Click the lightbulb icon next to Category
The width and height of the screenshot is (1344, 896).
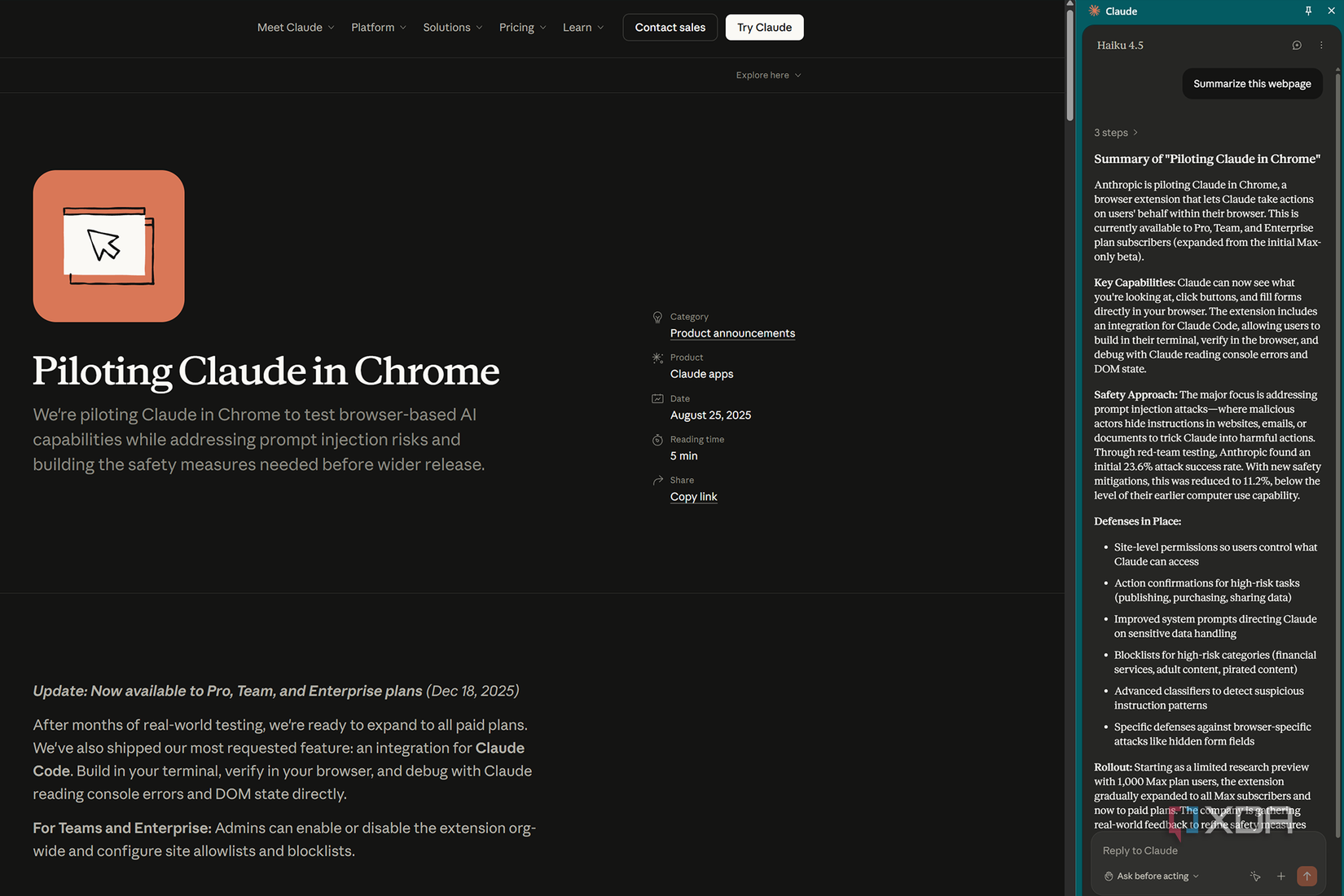click(x=657, y=317)
